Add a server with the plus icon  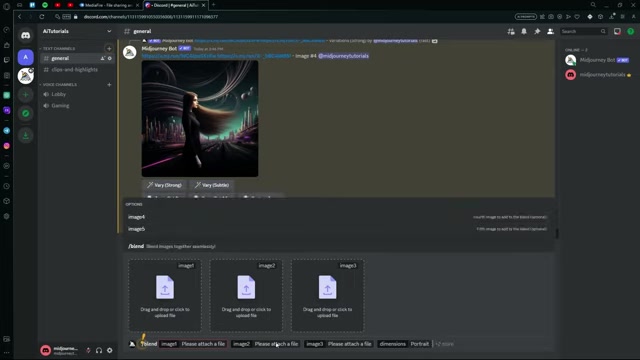click(25, 95)
